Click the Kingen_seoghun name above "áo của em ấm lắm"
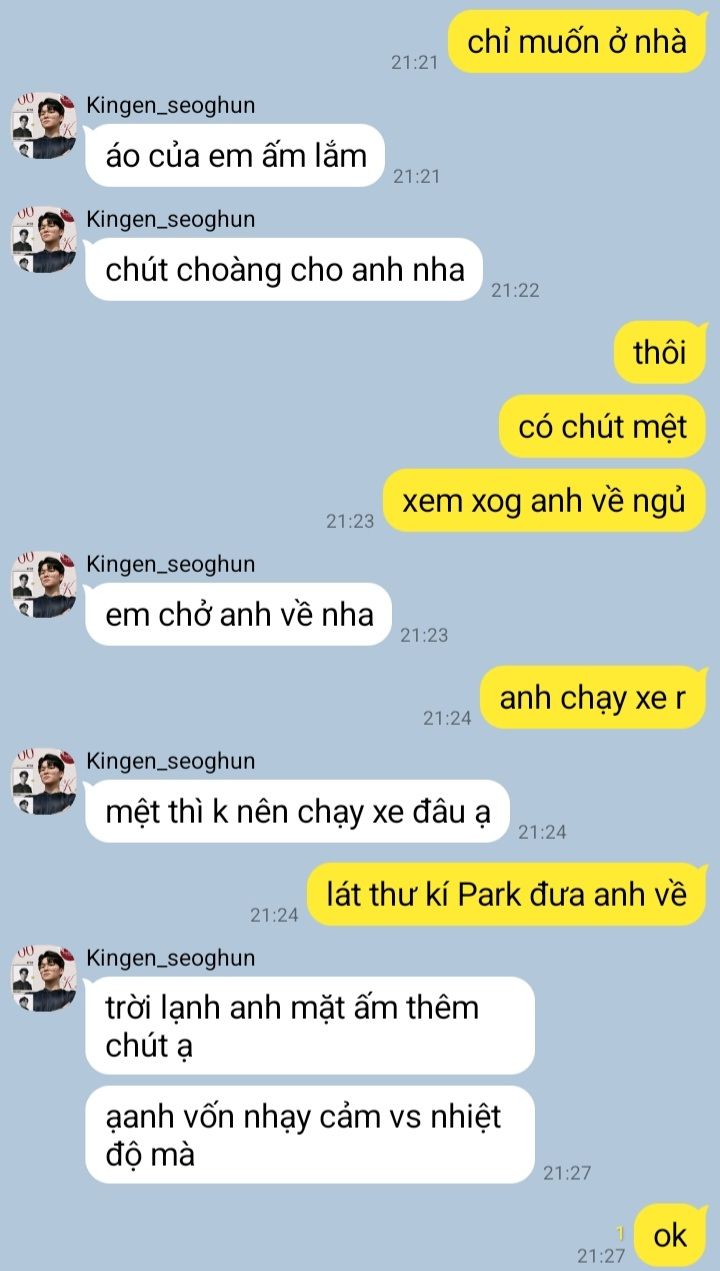Viewport: 720px width, 1271px height. (171, 105)
